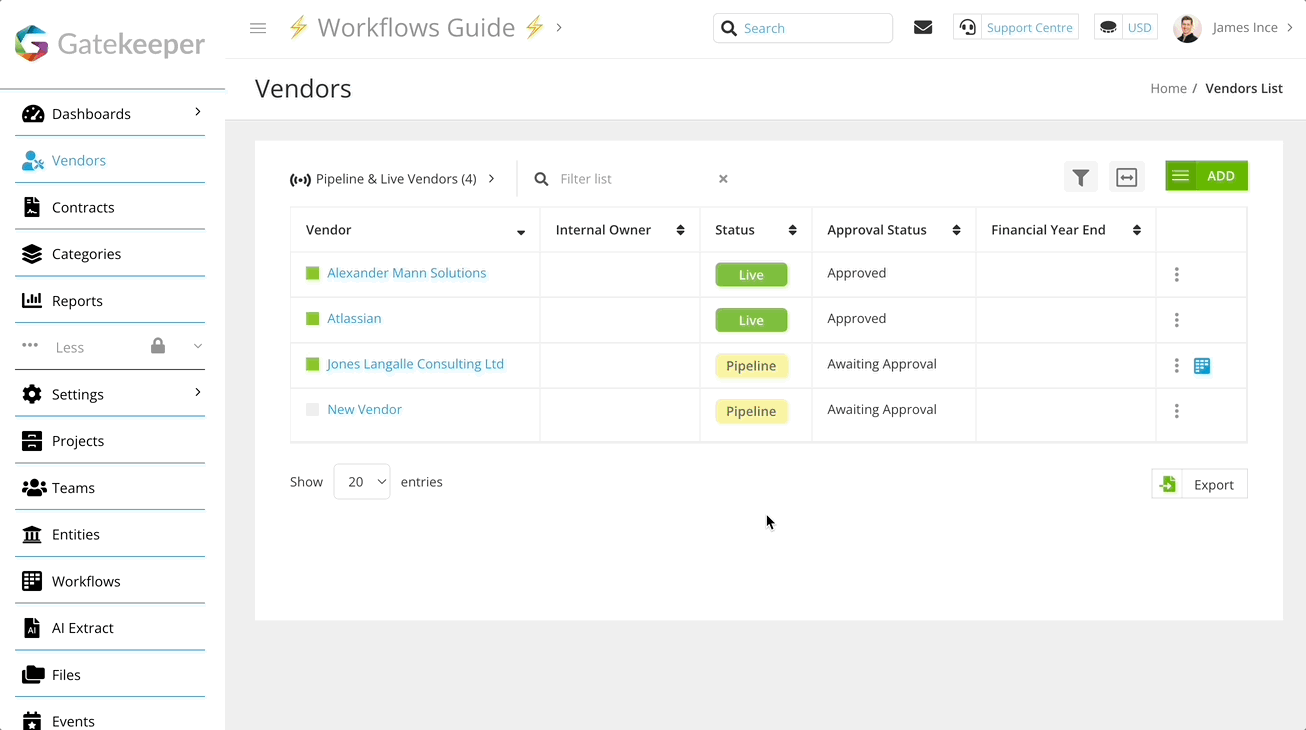Open the Show entries dropdown
The height and width of the screenshot is (730, 1306).
point(362,481)
